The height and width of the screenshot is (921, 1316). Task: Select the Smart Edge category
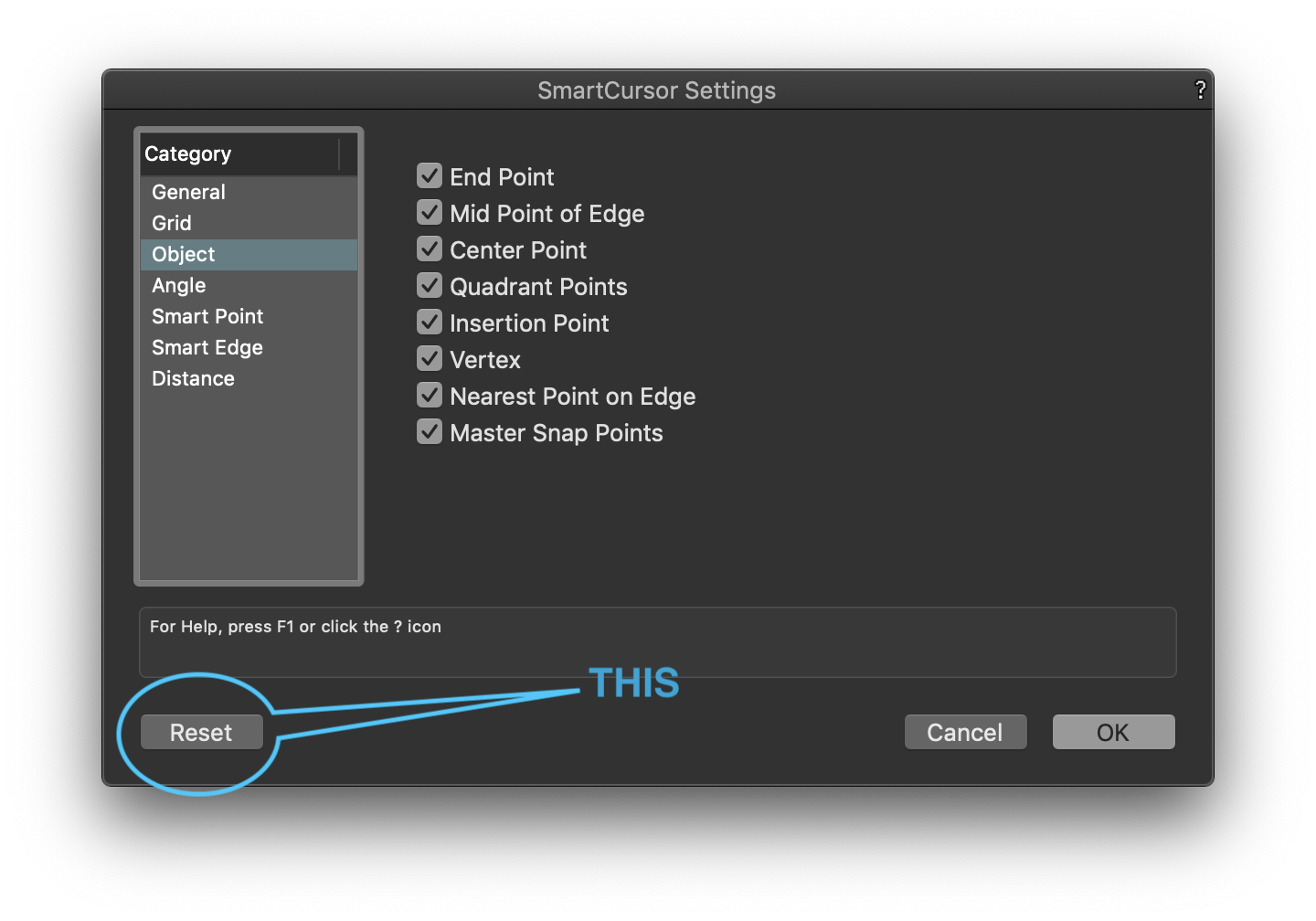[207, 347]
